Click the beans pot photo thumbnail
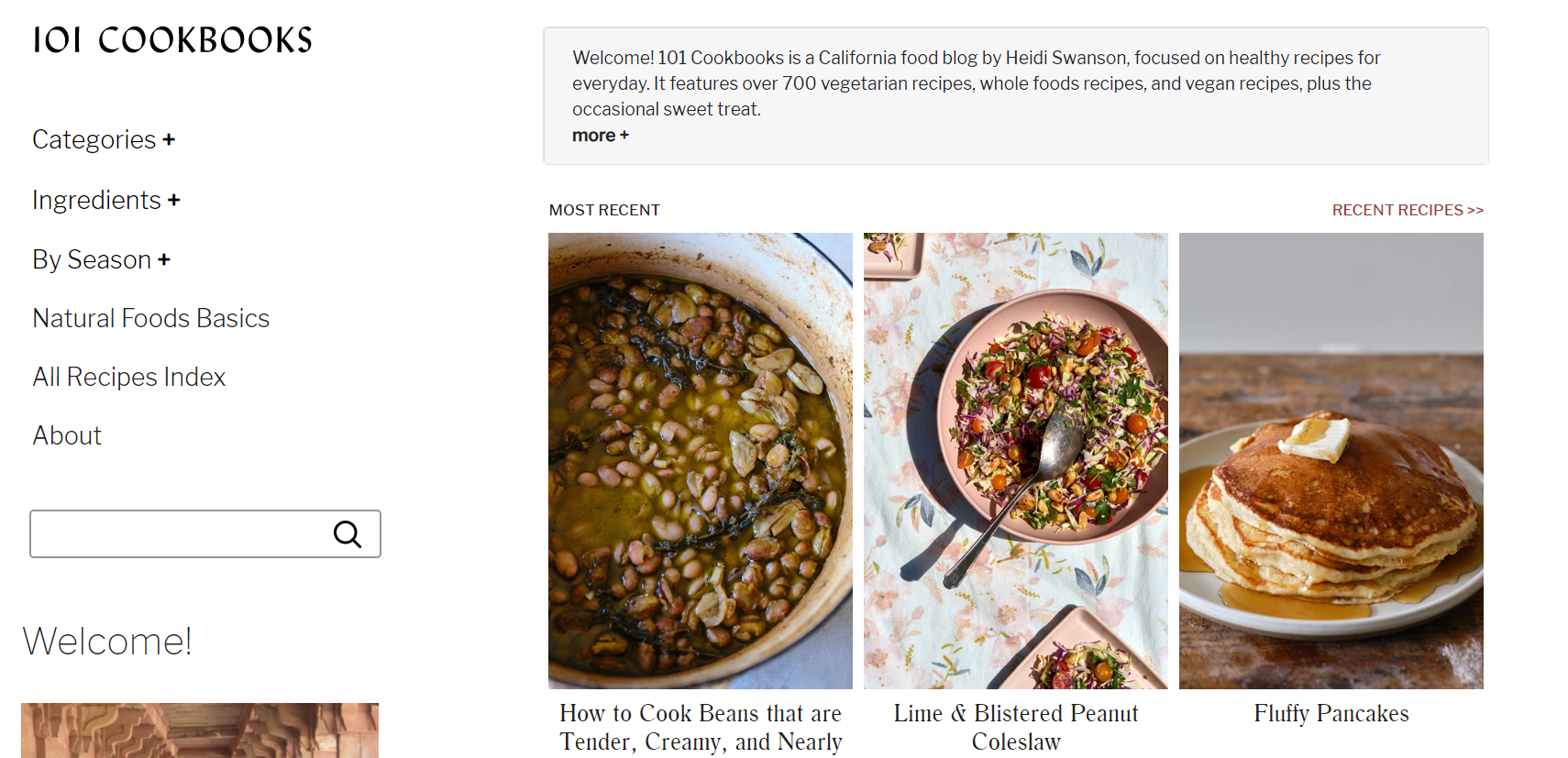 pyautogui.click(x=700, y=460)
